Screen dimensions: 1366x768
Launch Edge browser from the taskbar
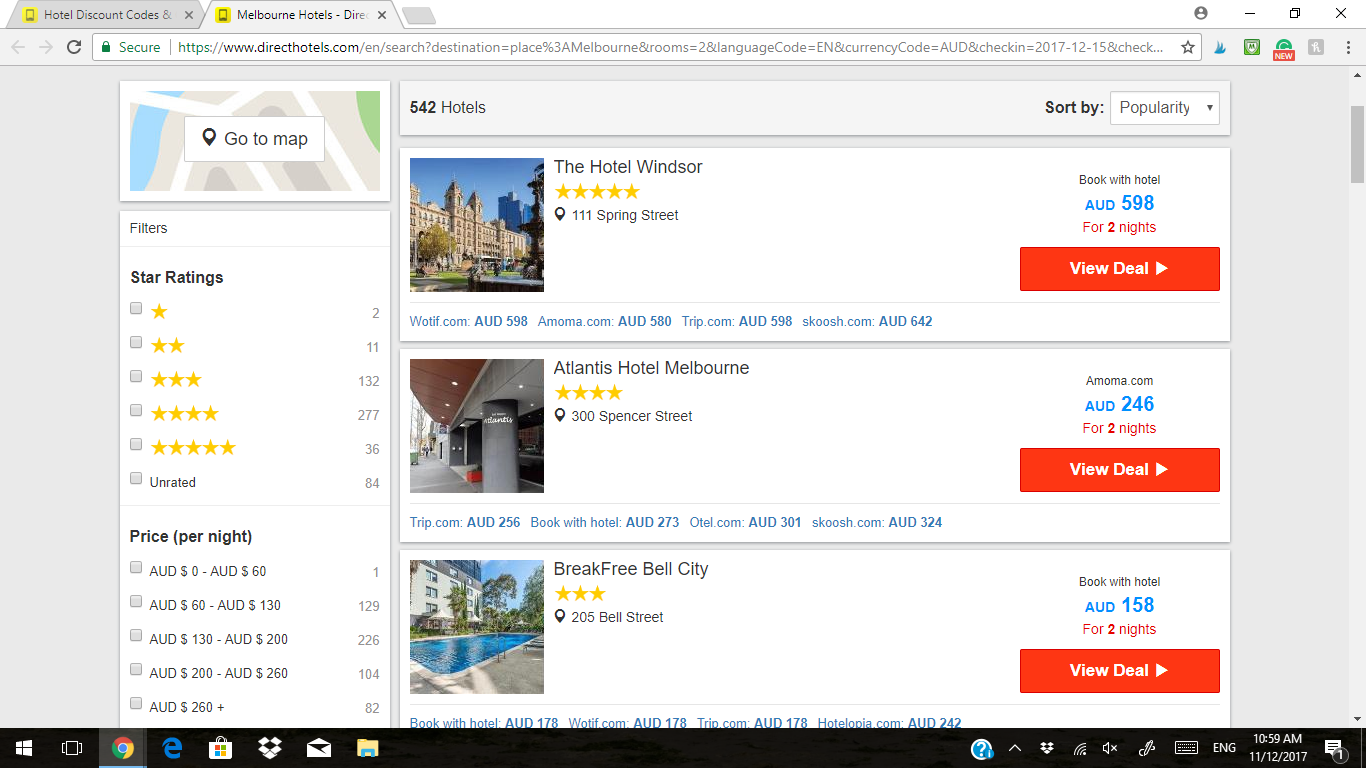[172, 748]
